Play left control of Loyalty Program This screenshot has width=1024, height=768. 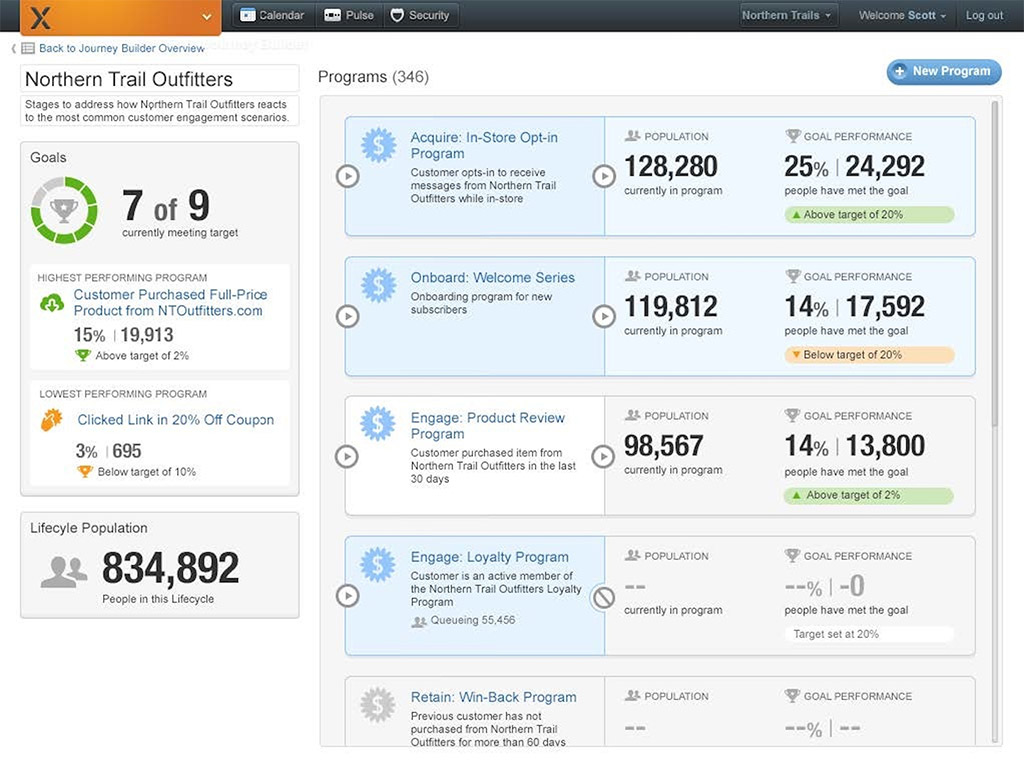[347, 596]
